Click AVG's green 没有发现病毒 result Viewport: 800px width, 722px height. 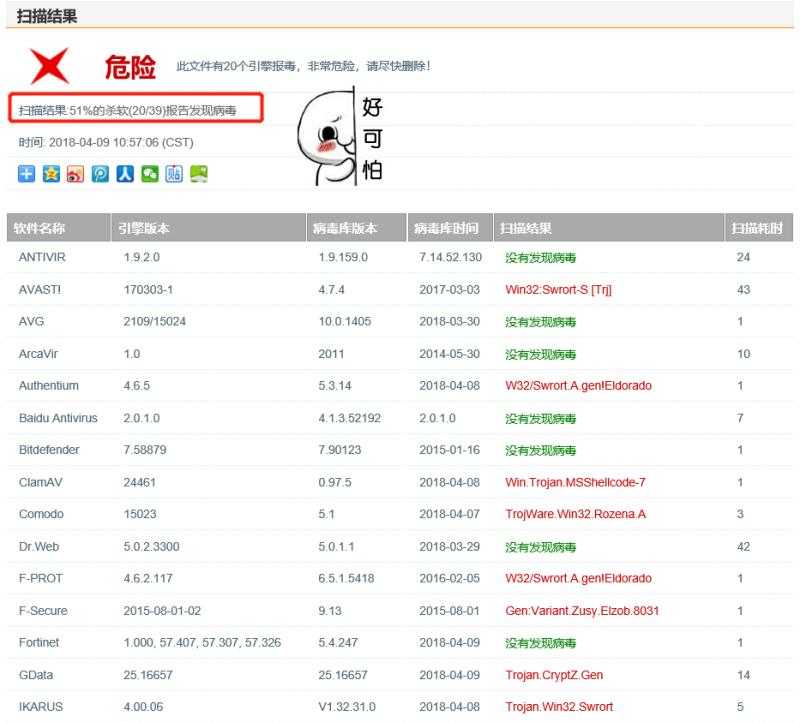540,322
